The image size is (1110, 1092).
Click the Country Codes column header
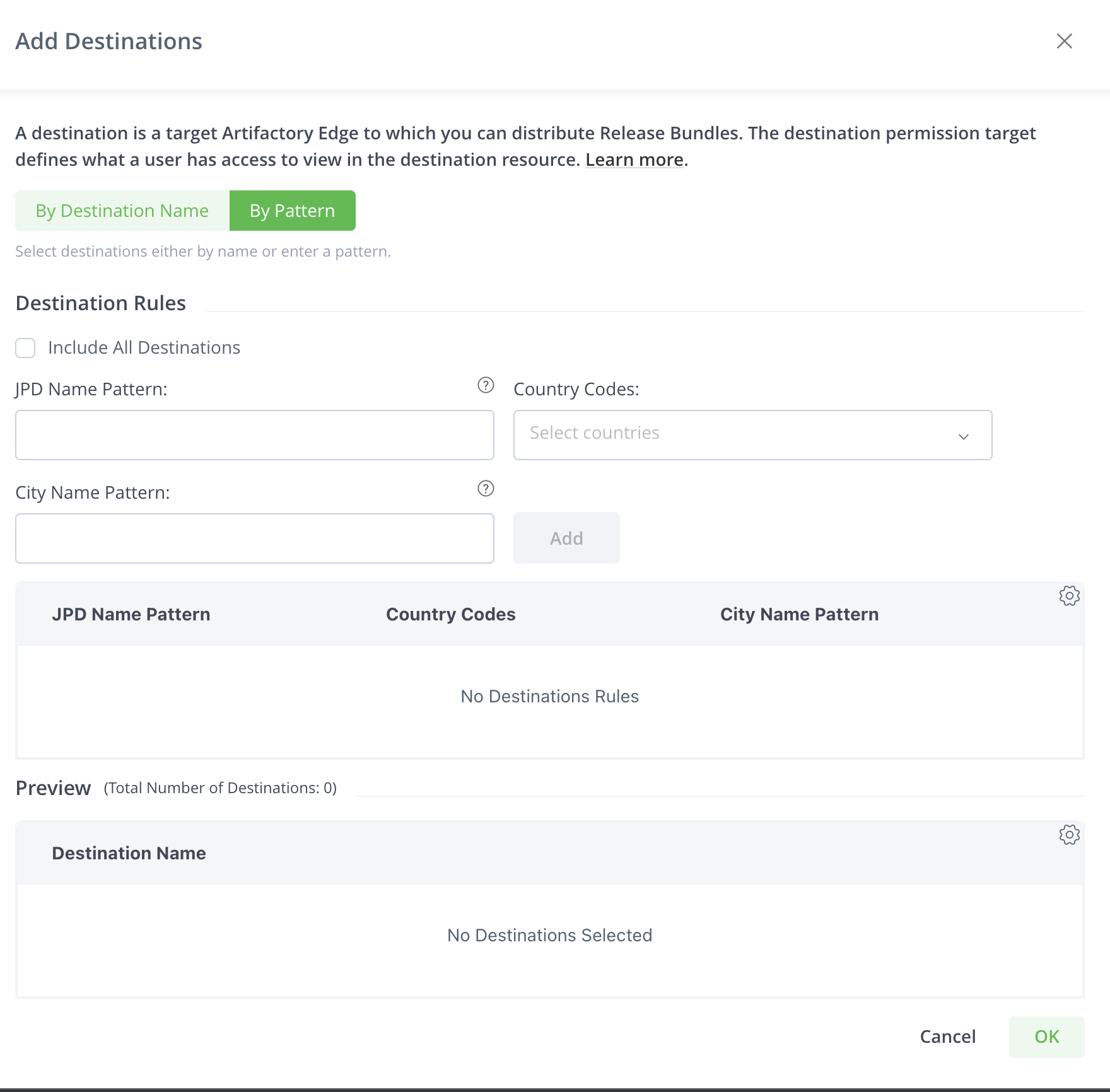(450, 614)
